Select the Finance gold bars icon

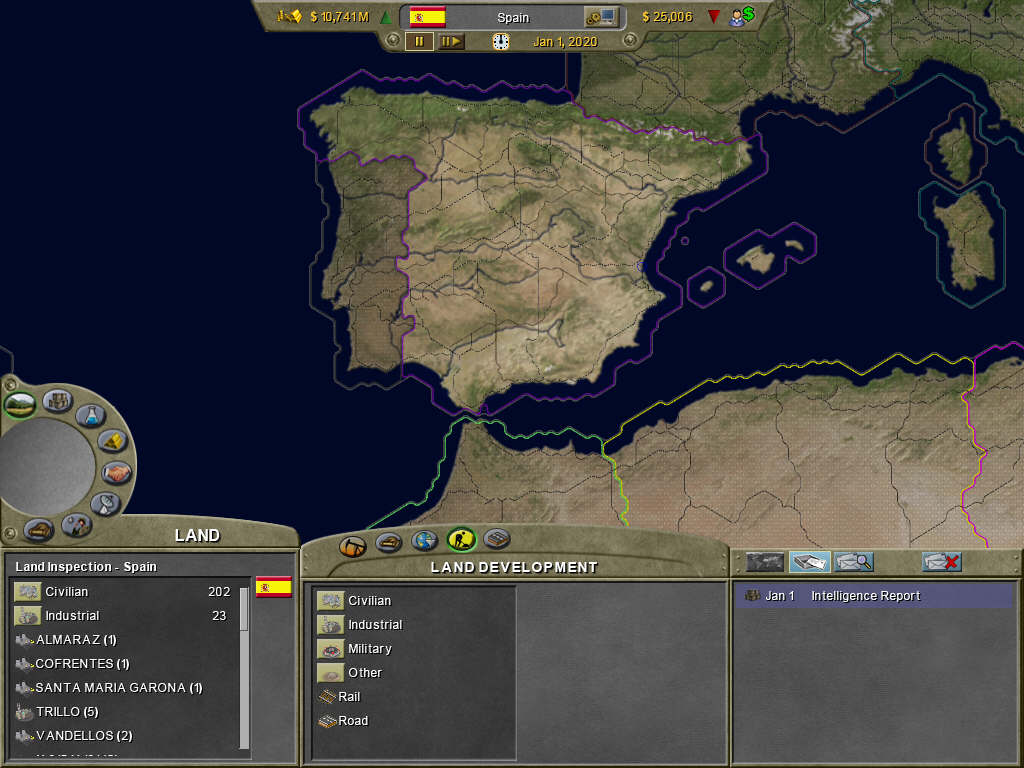point(113,440)
